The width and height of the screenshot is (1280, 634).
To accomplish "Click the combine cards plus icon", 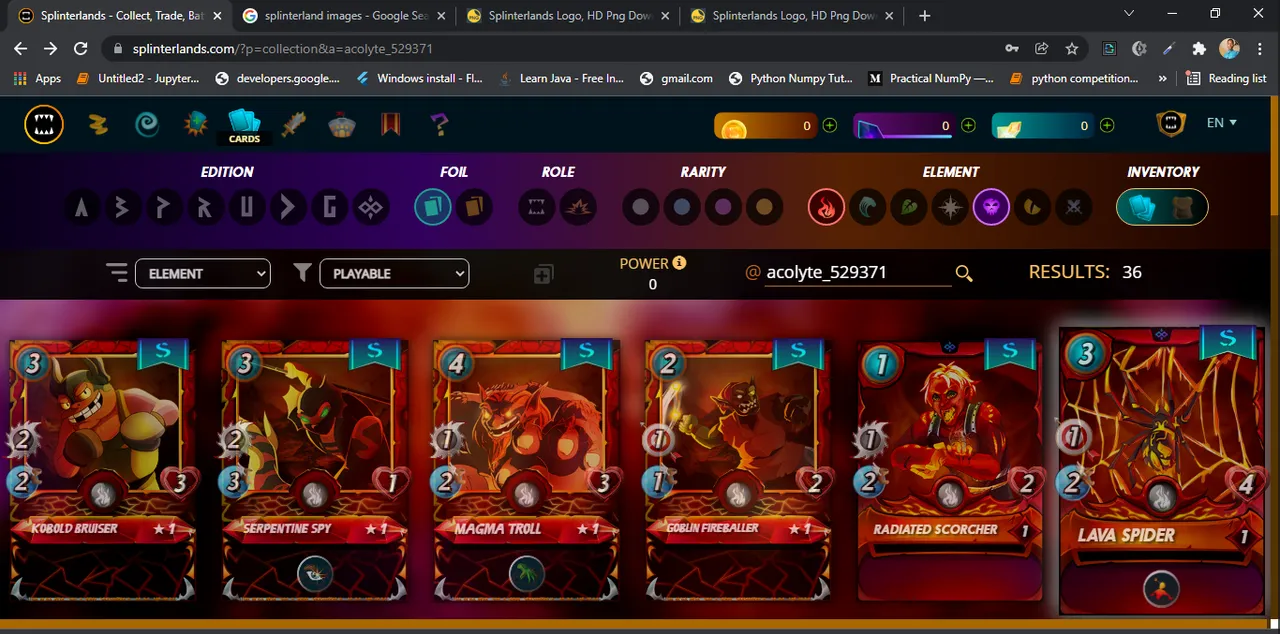I will click(543, 274).
